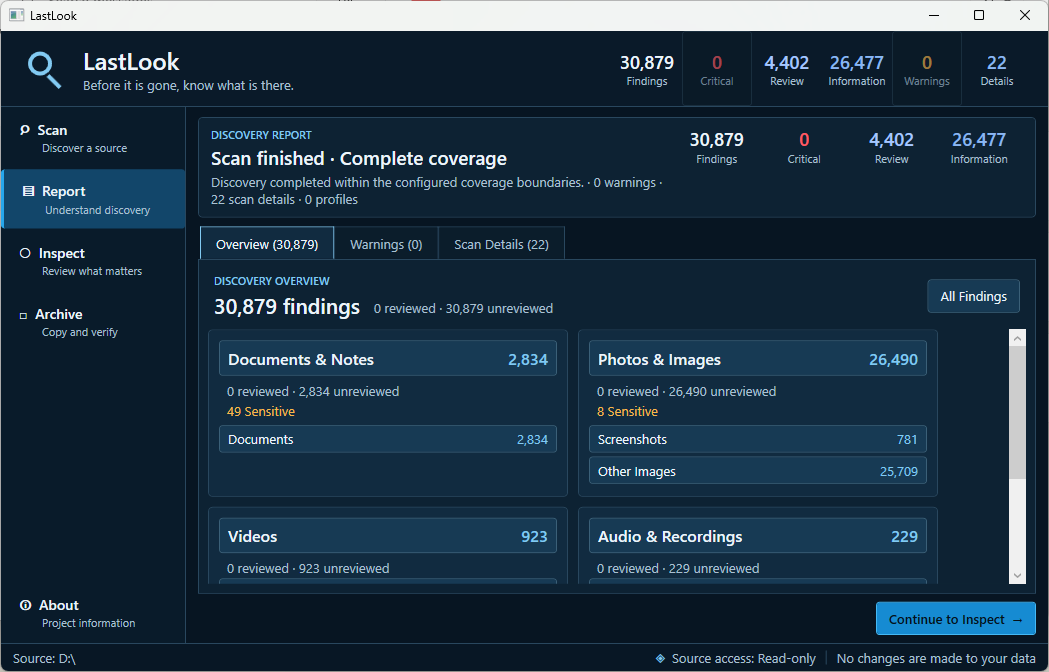Click the scrollbar up arrow in overview
1049x672 pixels.
pos(1017,338)
